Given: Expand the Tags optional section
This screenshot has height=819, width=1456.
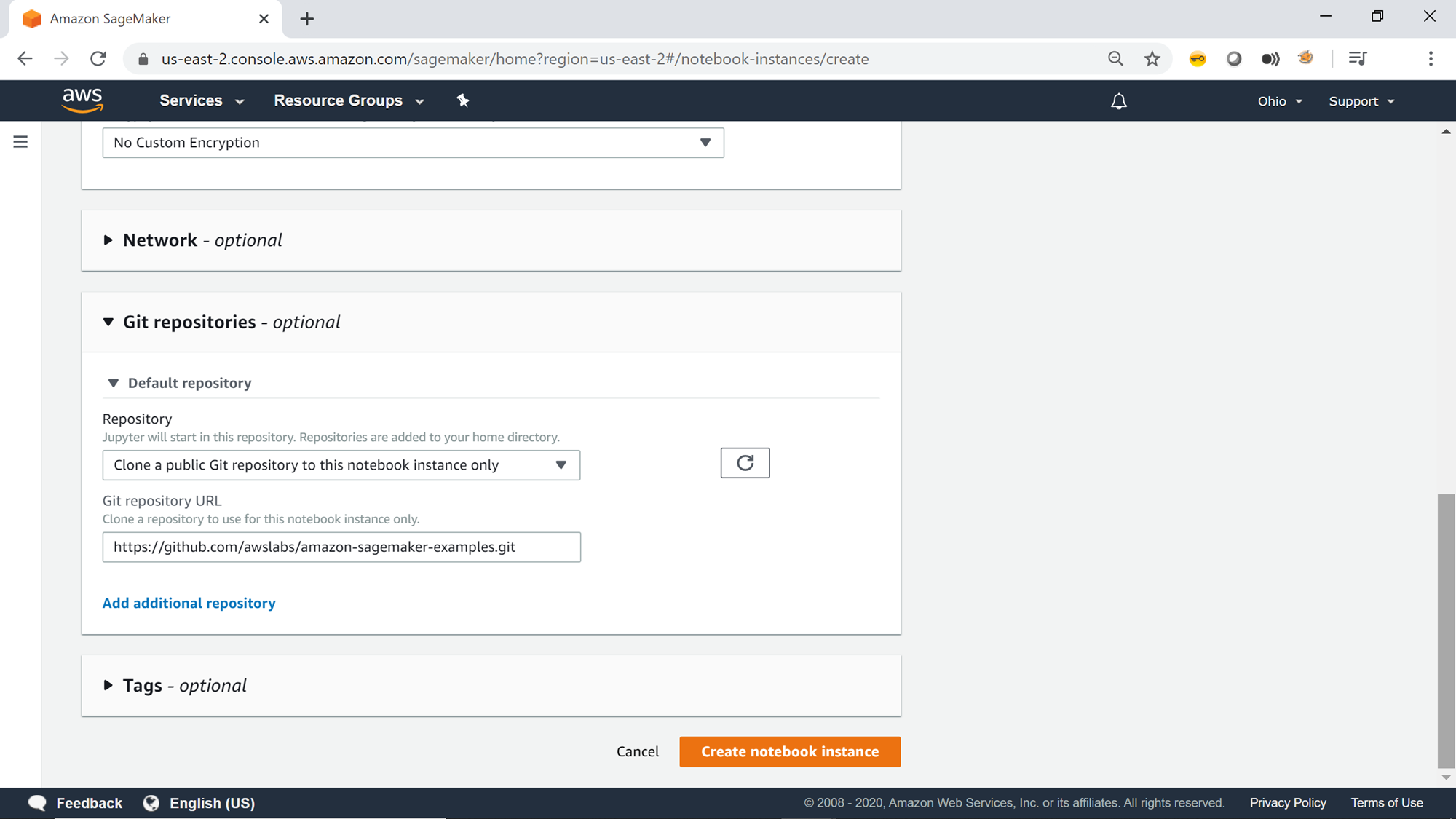Looking at the screenshot, I should 108,685.
